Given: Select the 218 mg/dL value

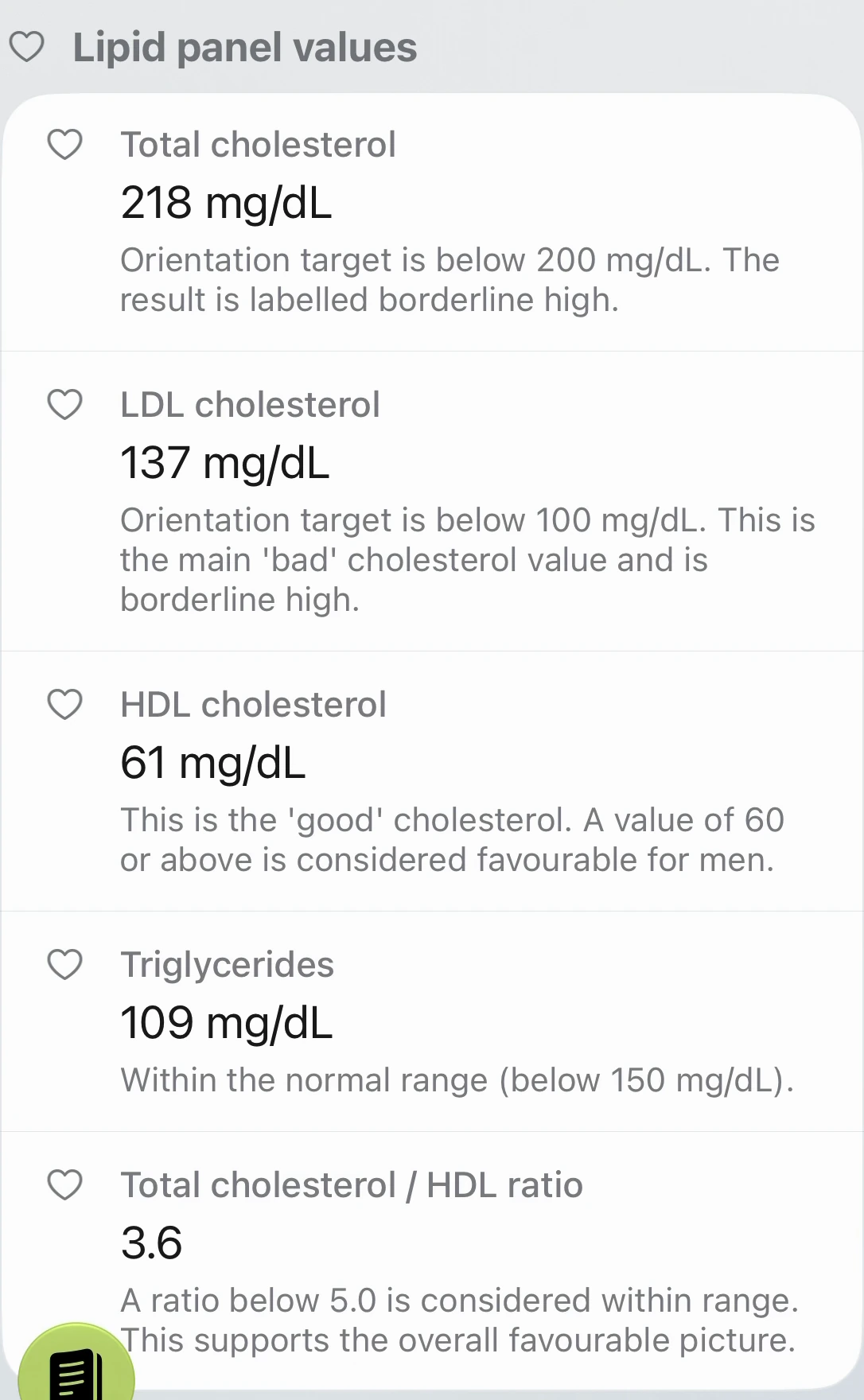Looking at the screenshot, I should [x=226, y=202].
